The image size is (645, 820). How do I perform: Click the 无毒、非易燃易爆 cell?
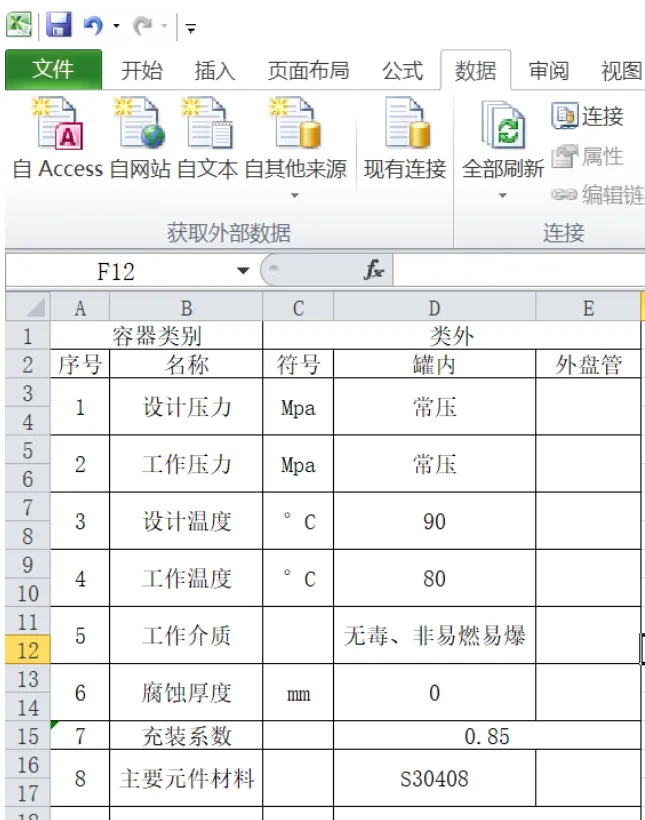point(434,635)
